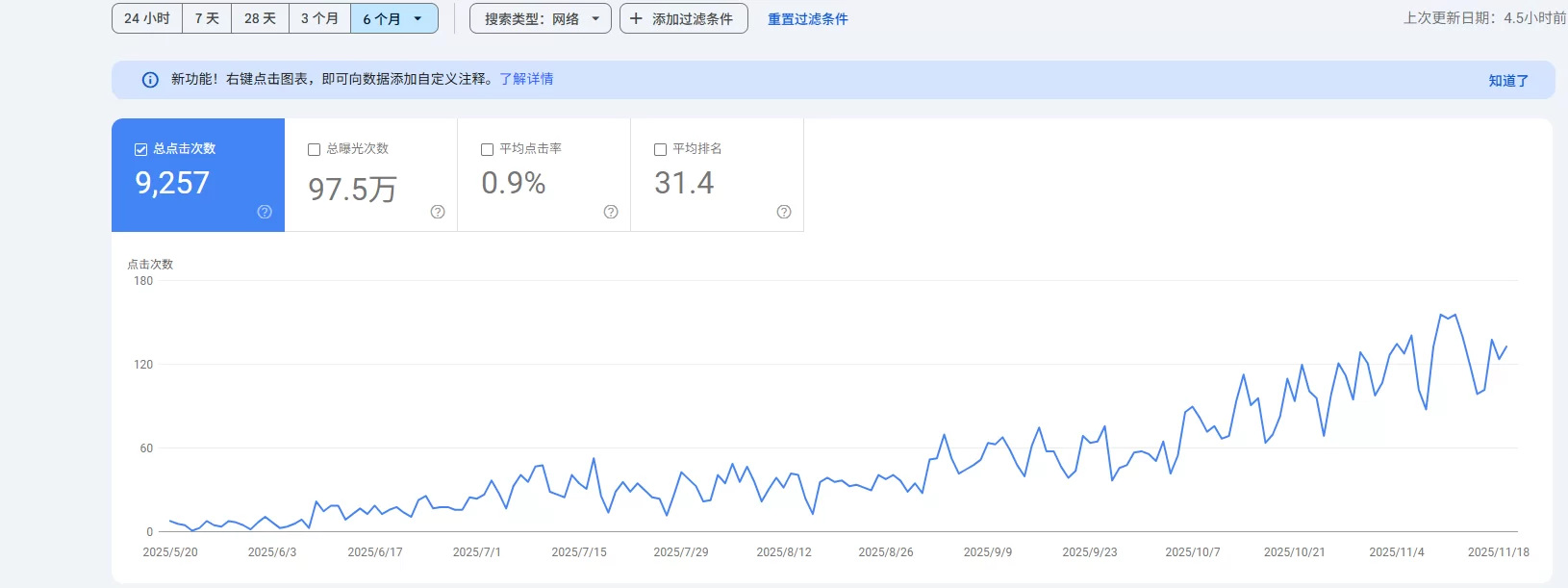Select the 24 小时 range tab

(147, 18)
